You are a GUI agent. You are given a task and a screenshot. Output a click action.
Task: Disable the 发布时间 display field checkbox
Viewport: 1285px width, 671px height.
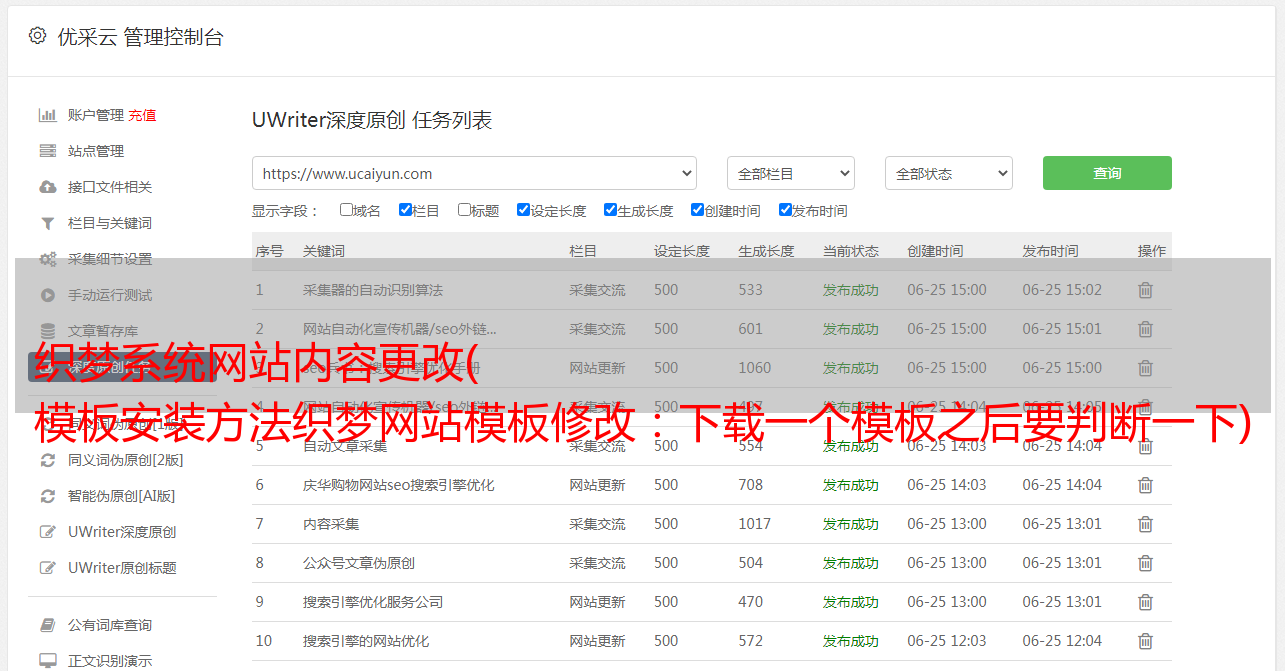click(x=785, y=210)
